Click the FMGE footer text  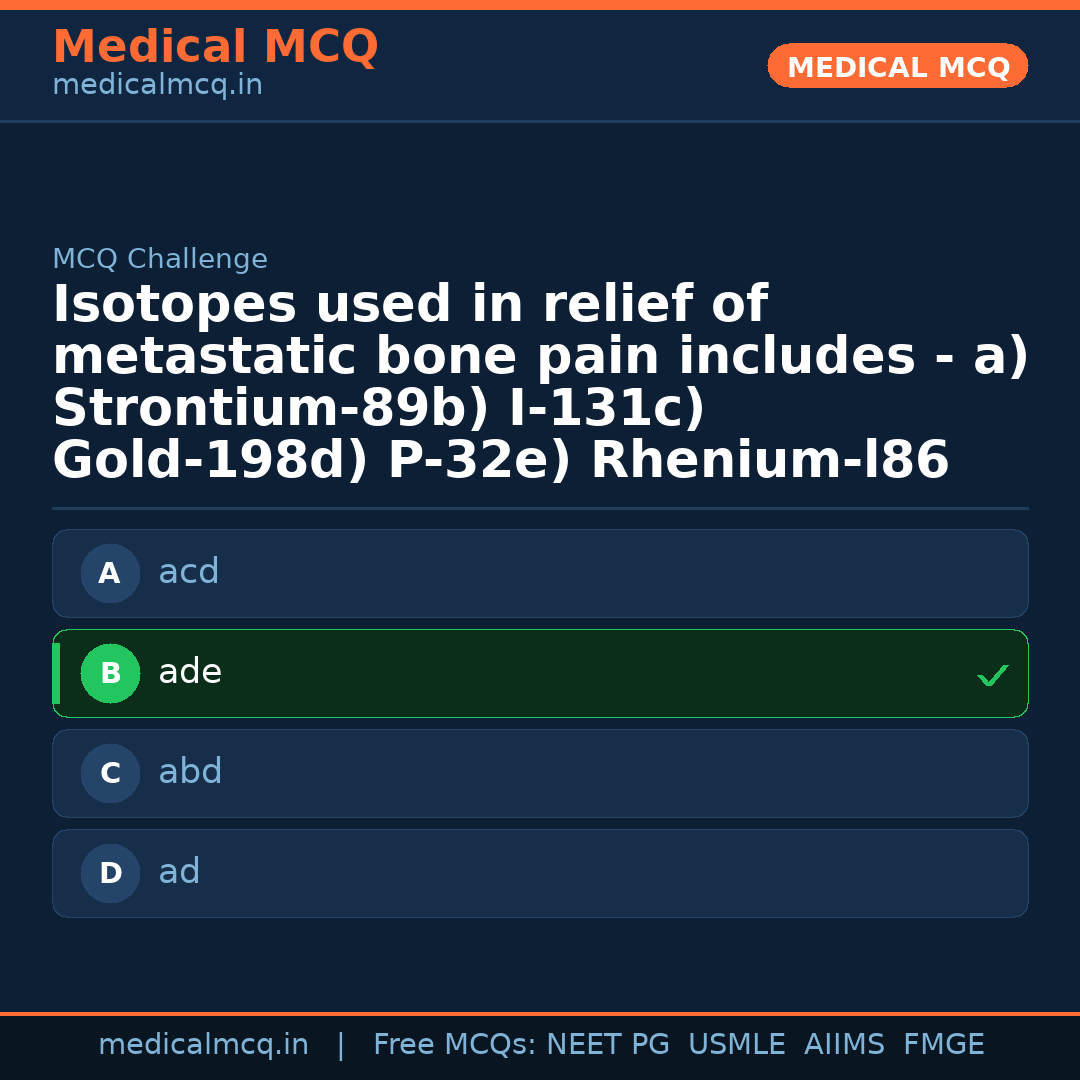tap(943, 1045)
